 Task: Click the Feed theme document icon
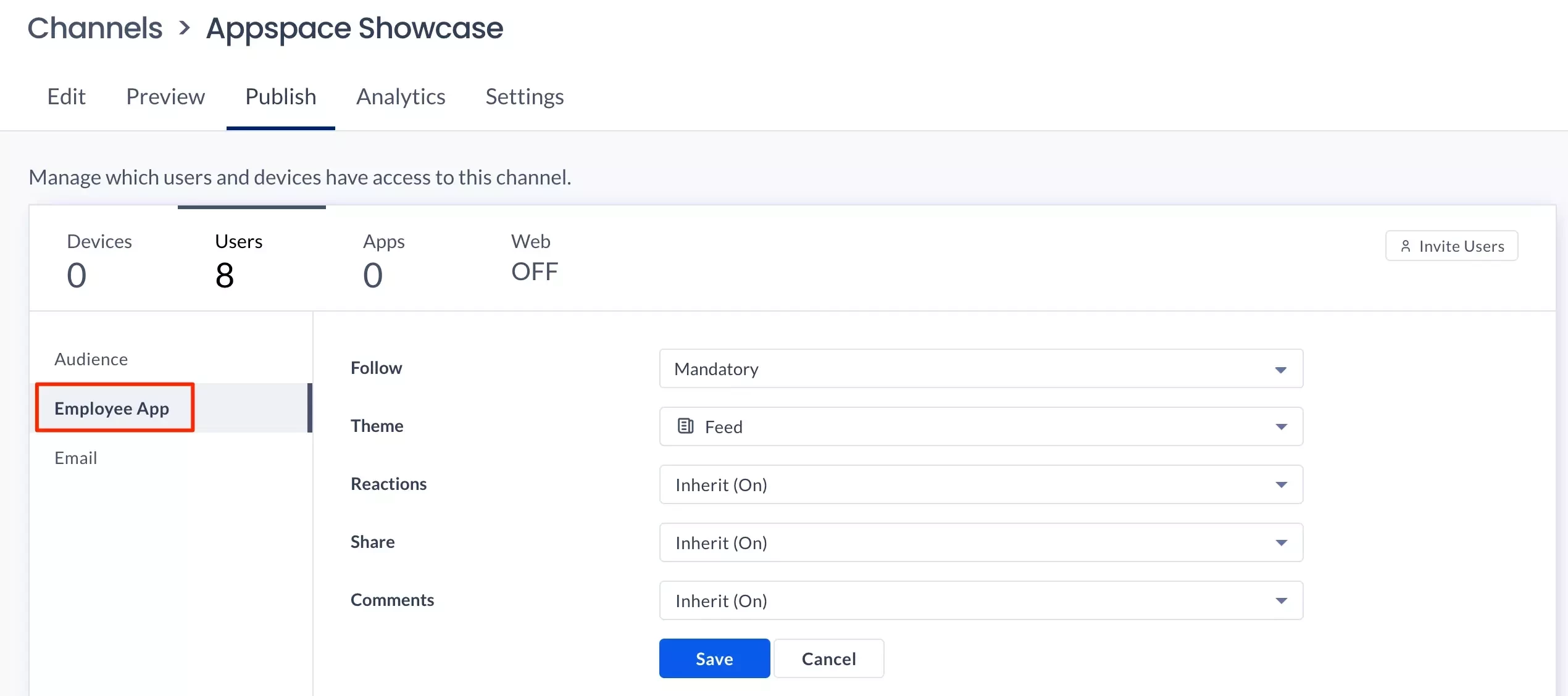(685, 426)
